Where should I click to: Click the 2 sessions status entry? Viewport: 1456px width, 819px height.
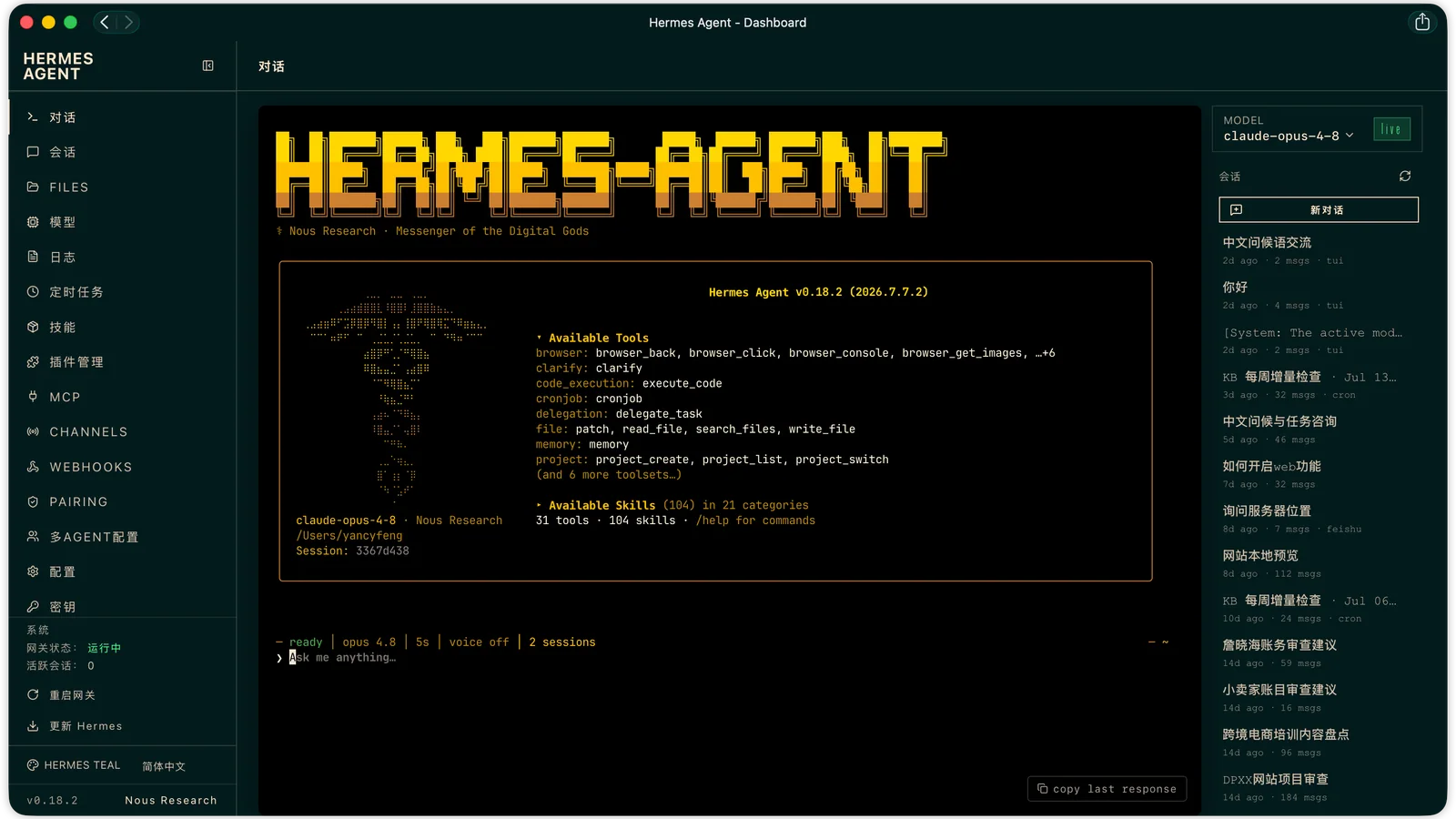pyautogui.click(x=562, y=642)
